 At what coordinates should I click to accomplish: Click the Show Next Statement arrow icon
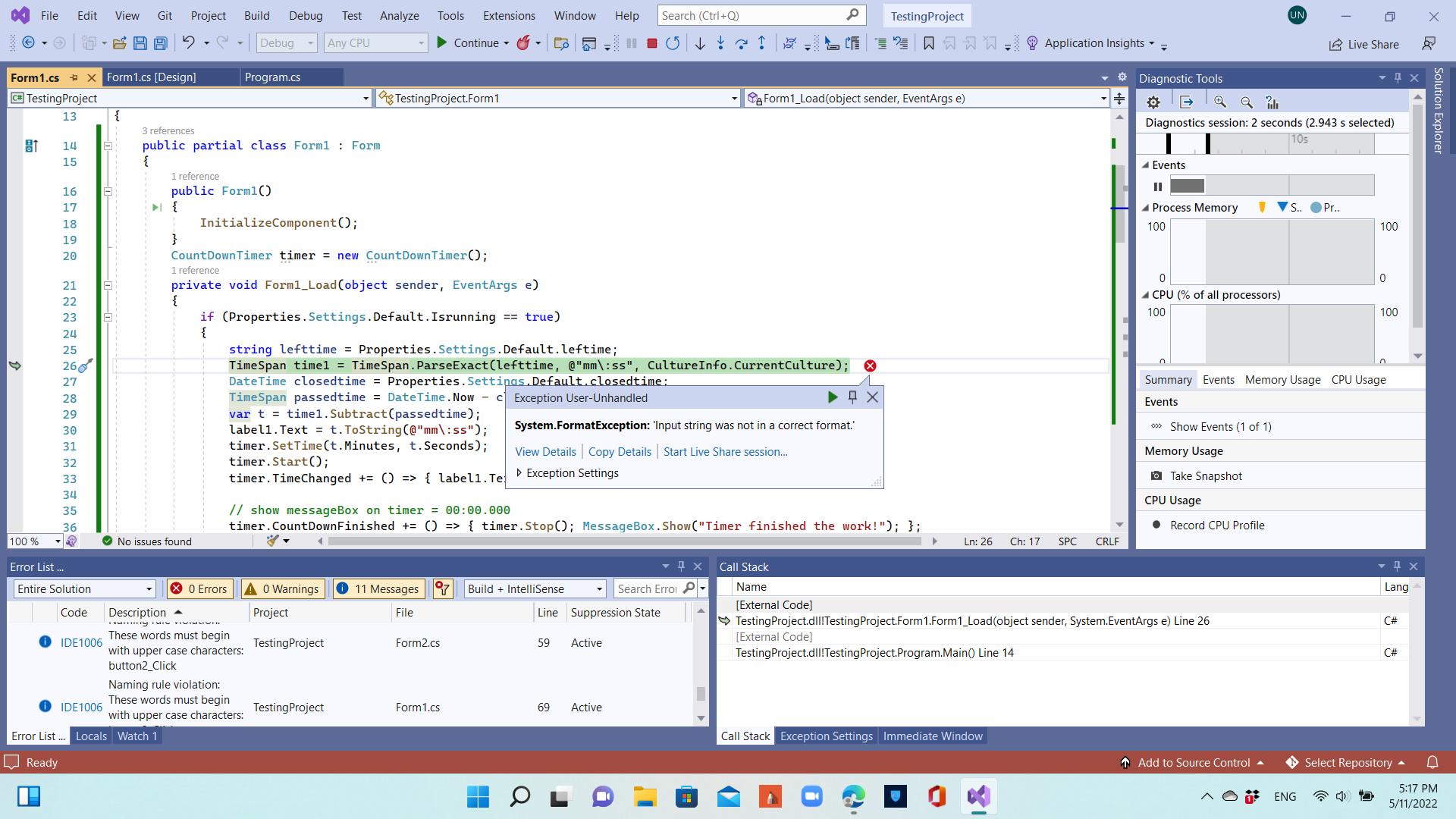point(700,43)
